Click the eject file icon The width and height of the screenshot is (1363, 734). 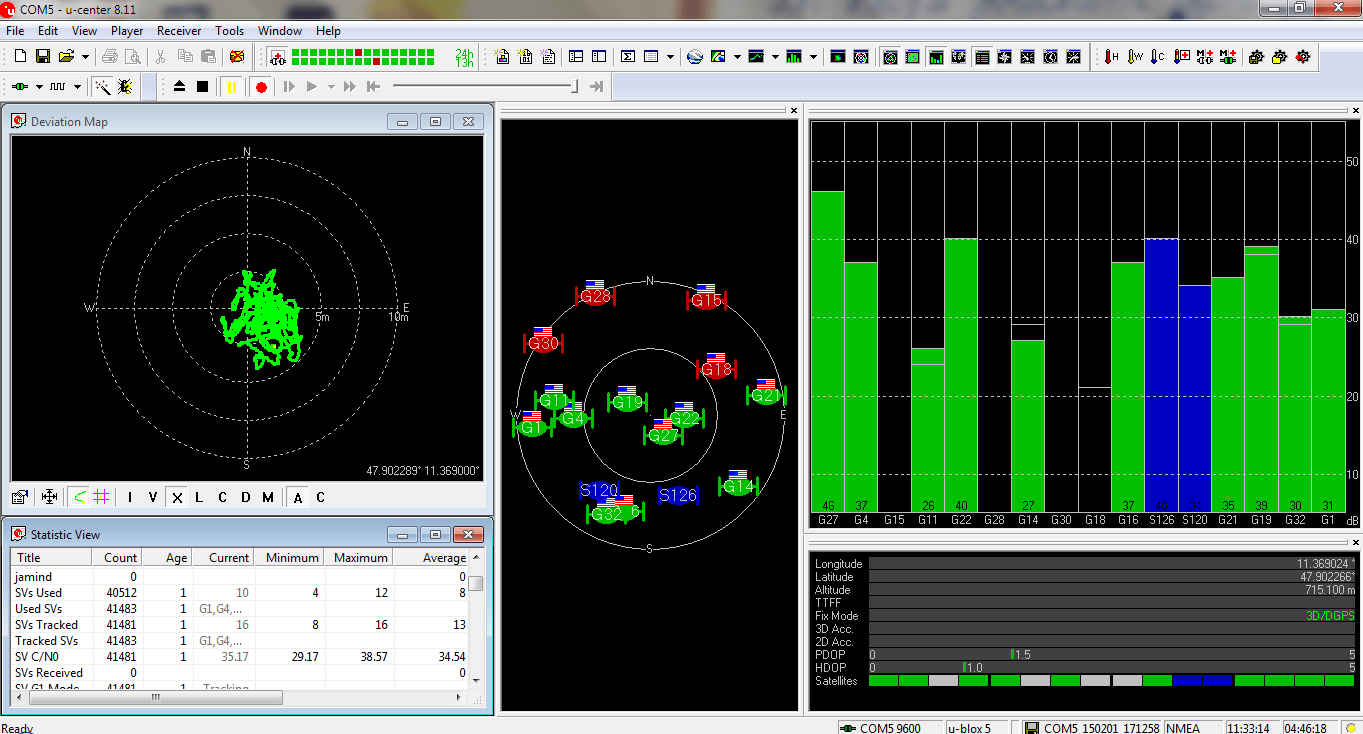click(x=180, y=87)
